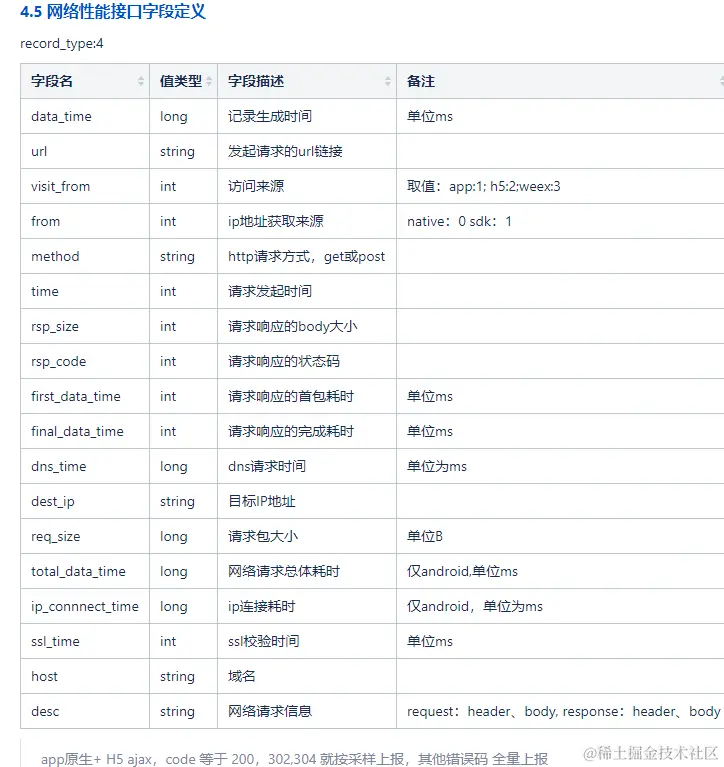
Task: Click description 请求包大小
Action: coord(263,536)
